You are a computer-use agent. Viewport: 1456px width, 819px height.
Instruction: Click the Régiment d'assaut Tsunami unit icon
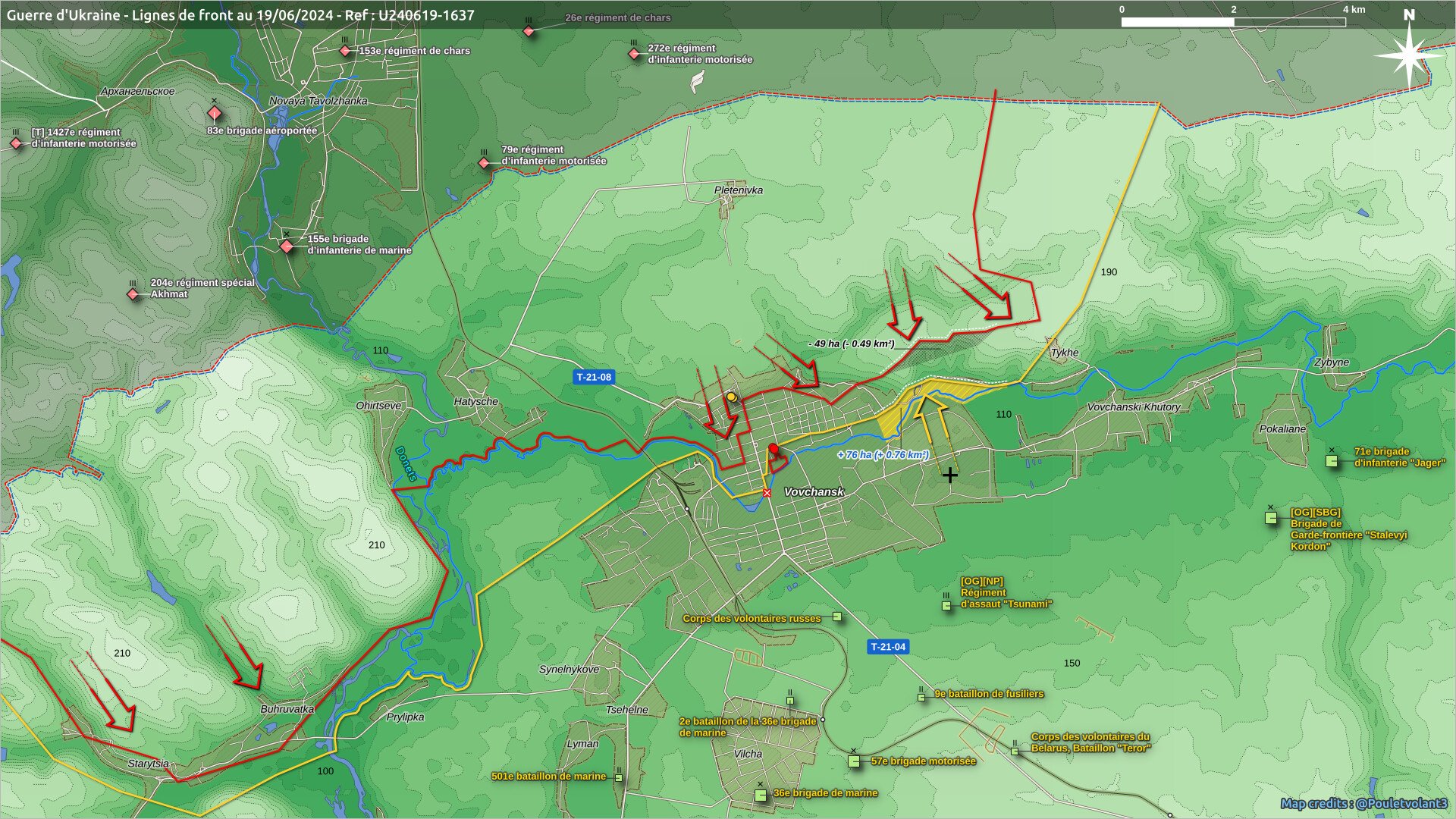click(x=946, y=606)
